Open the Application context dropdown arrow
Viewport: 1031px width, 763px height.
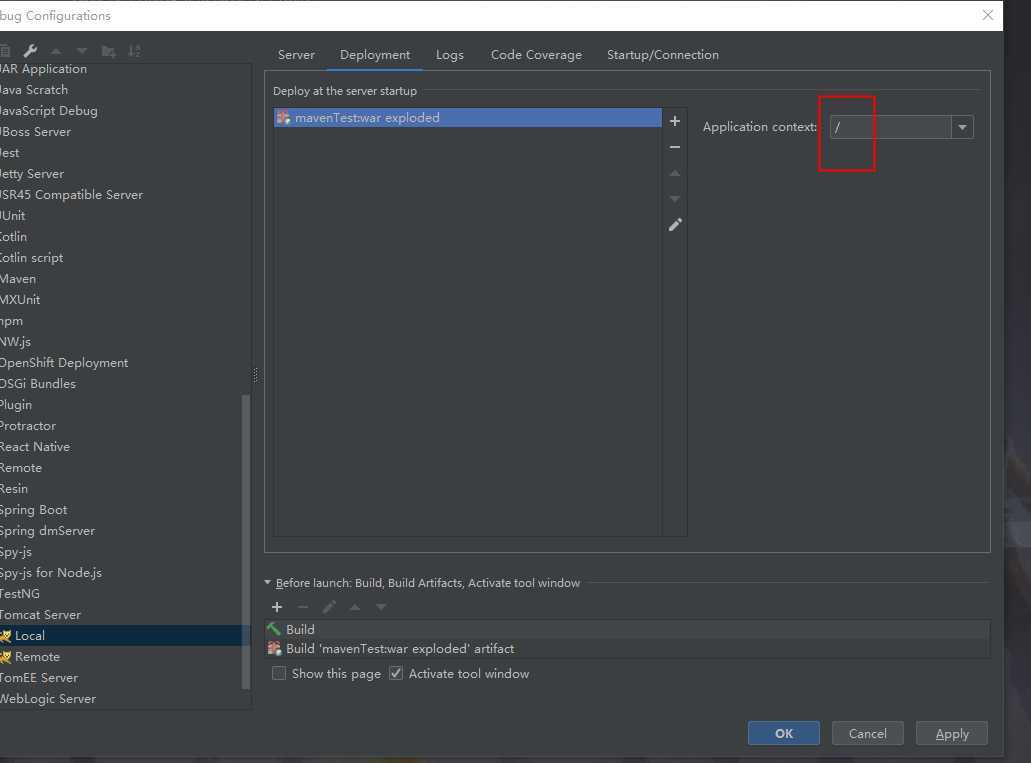tap(963, 127)
